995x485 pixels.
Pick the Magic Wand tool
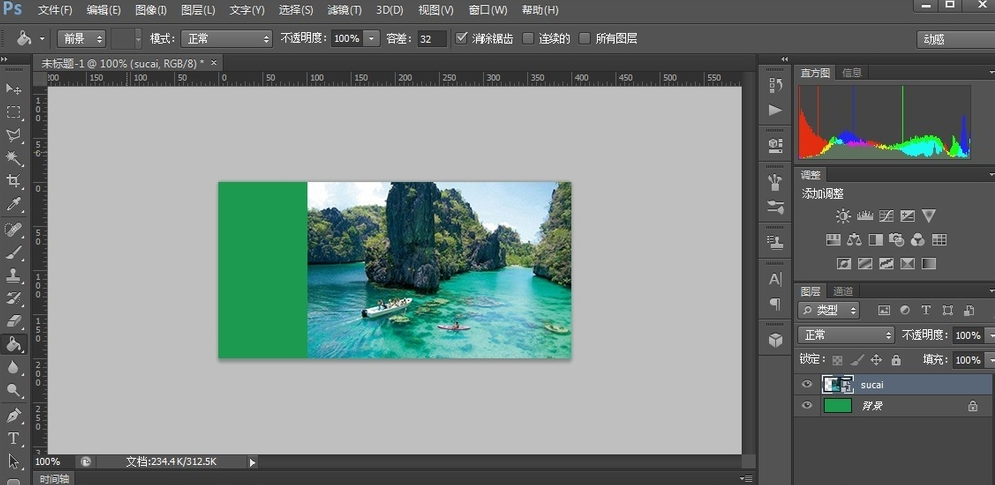[14, 158]
